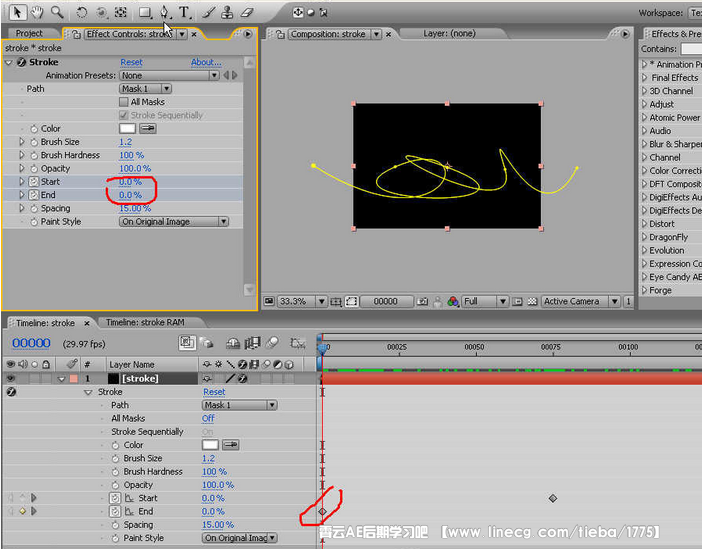Screen dimensions: 702x549
Task: Click the Brush Size stopwatch in Effect Controls
Action: (34, 142)
